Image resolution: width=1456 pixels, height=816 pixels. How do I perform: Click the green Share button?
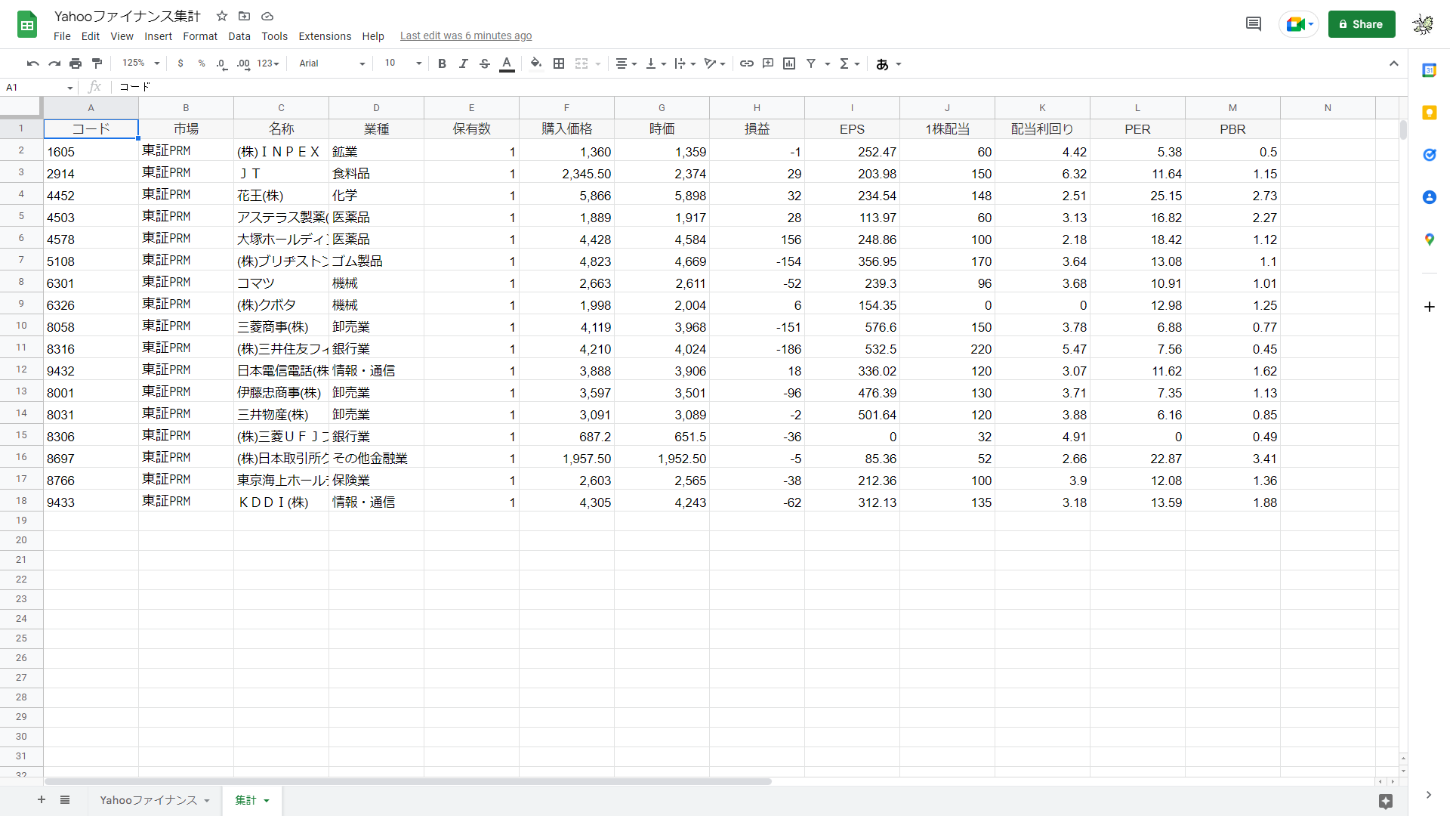tap(1361, 24)
